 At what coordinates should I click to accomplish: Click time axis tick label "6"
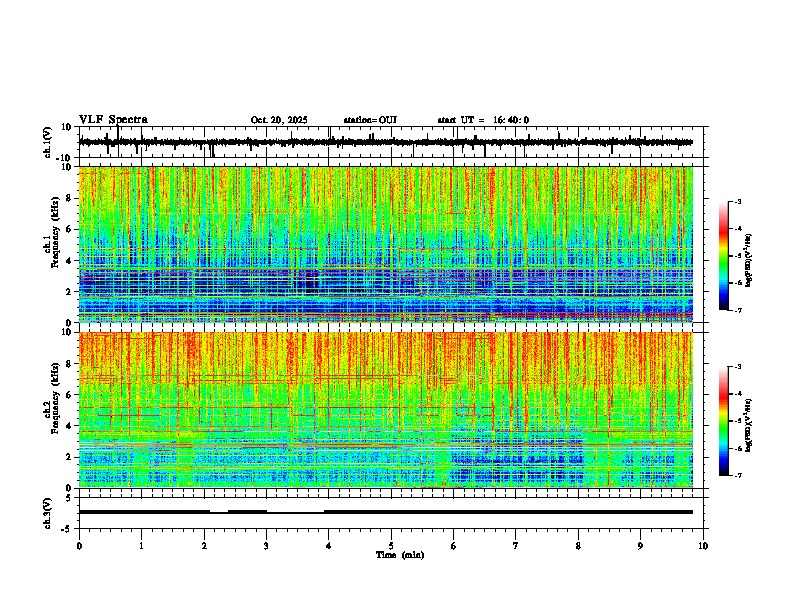click(x=454, y=546)
